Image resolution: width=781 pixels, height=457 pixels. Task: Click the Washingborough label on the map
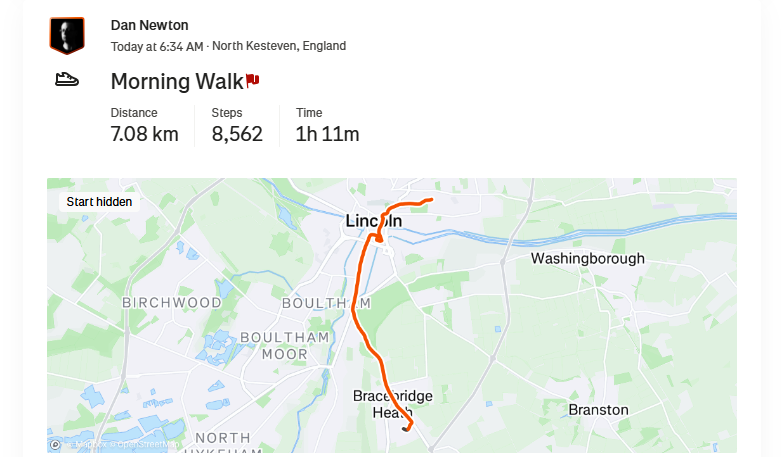[x=587, y=258]
